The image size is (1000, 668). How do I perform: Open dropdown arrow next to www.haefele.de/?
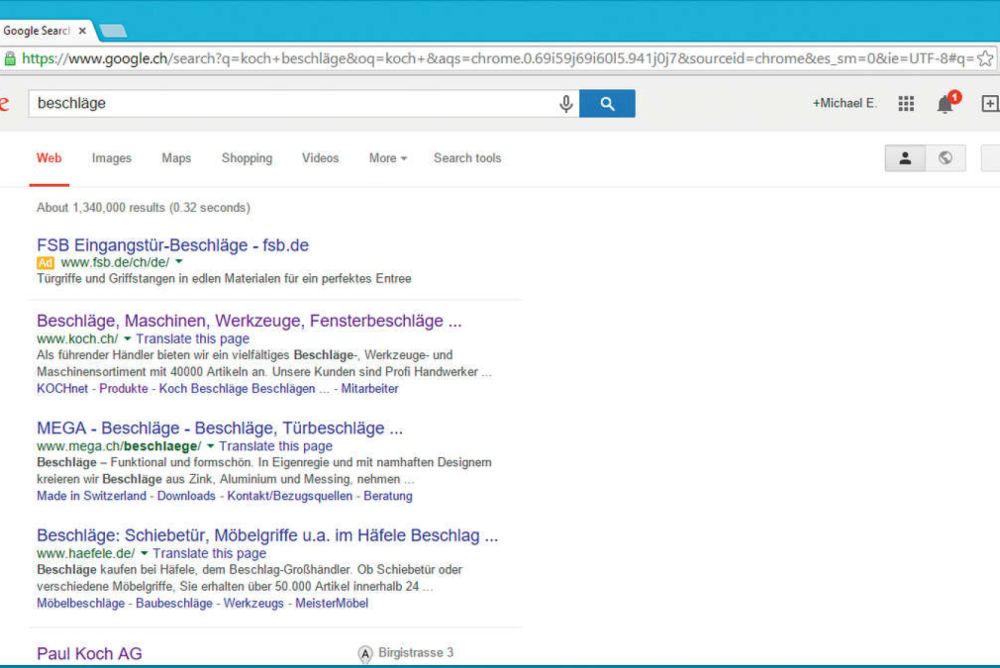pyautogui.click(x=143, y=553)
